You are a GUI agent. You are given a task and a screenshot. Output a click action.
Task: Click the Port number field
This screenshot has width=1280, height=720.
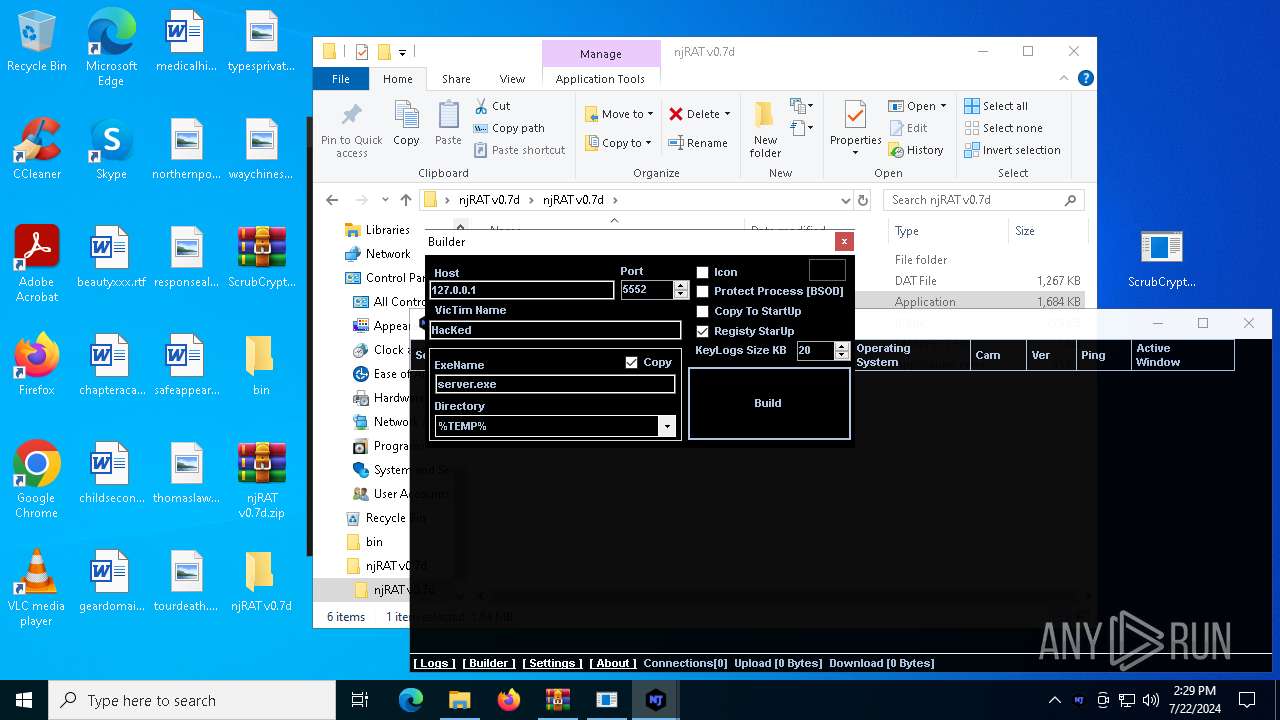tap(647, 290)
